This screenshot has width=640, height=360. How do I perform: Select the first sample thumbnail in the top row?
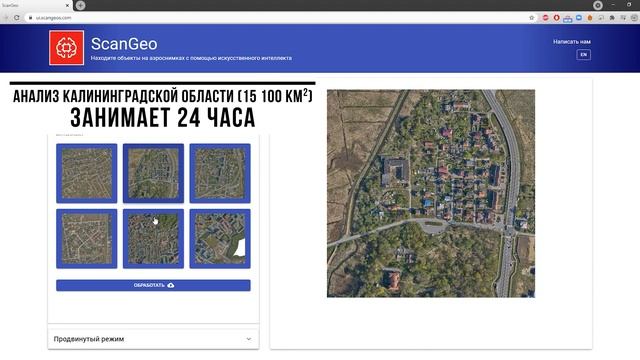87,173
